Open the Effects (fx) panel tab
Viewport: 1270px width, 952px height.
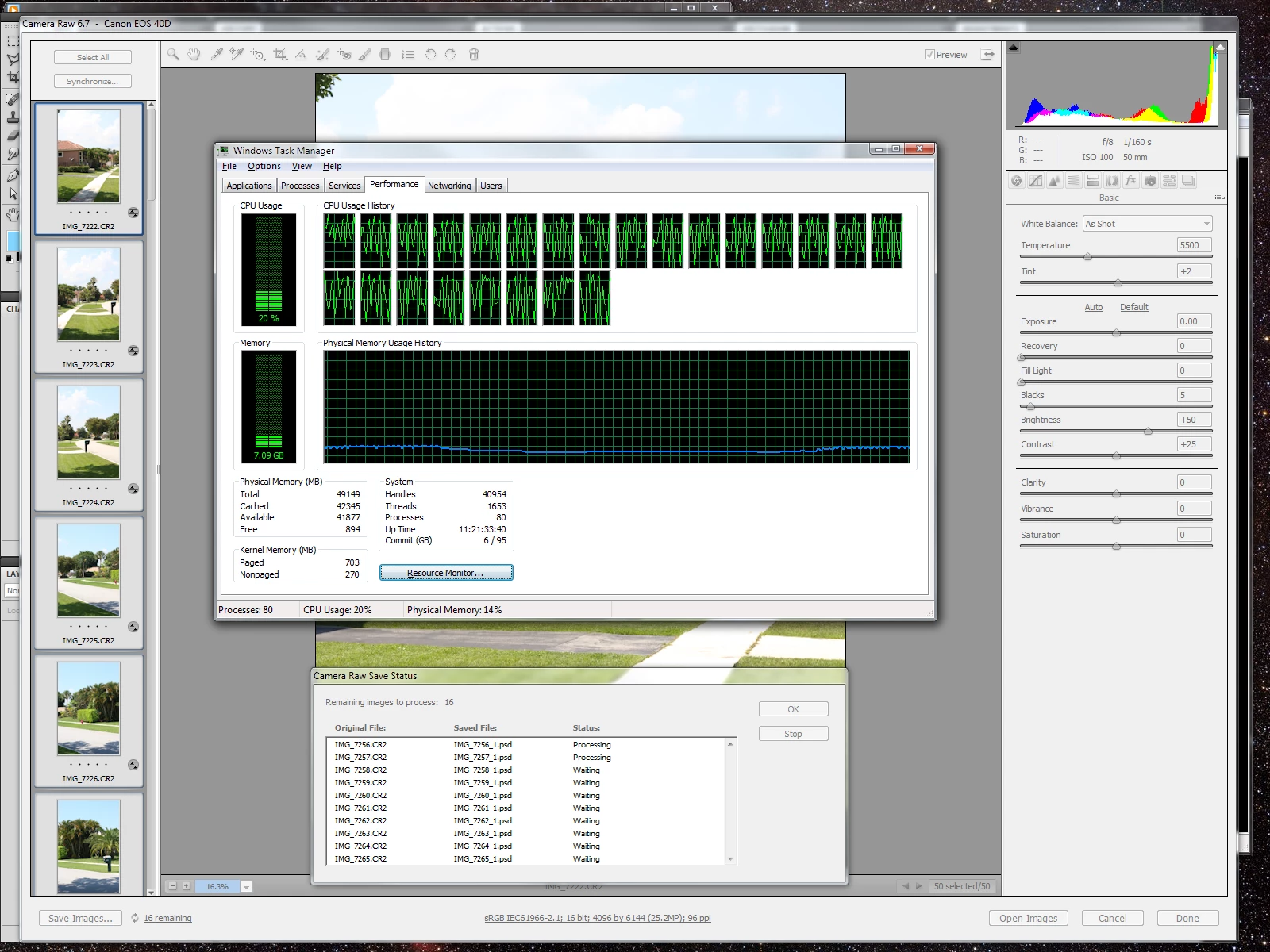tap(1131, 181)
